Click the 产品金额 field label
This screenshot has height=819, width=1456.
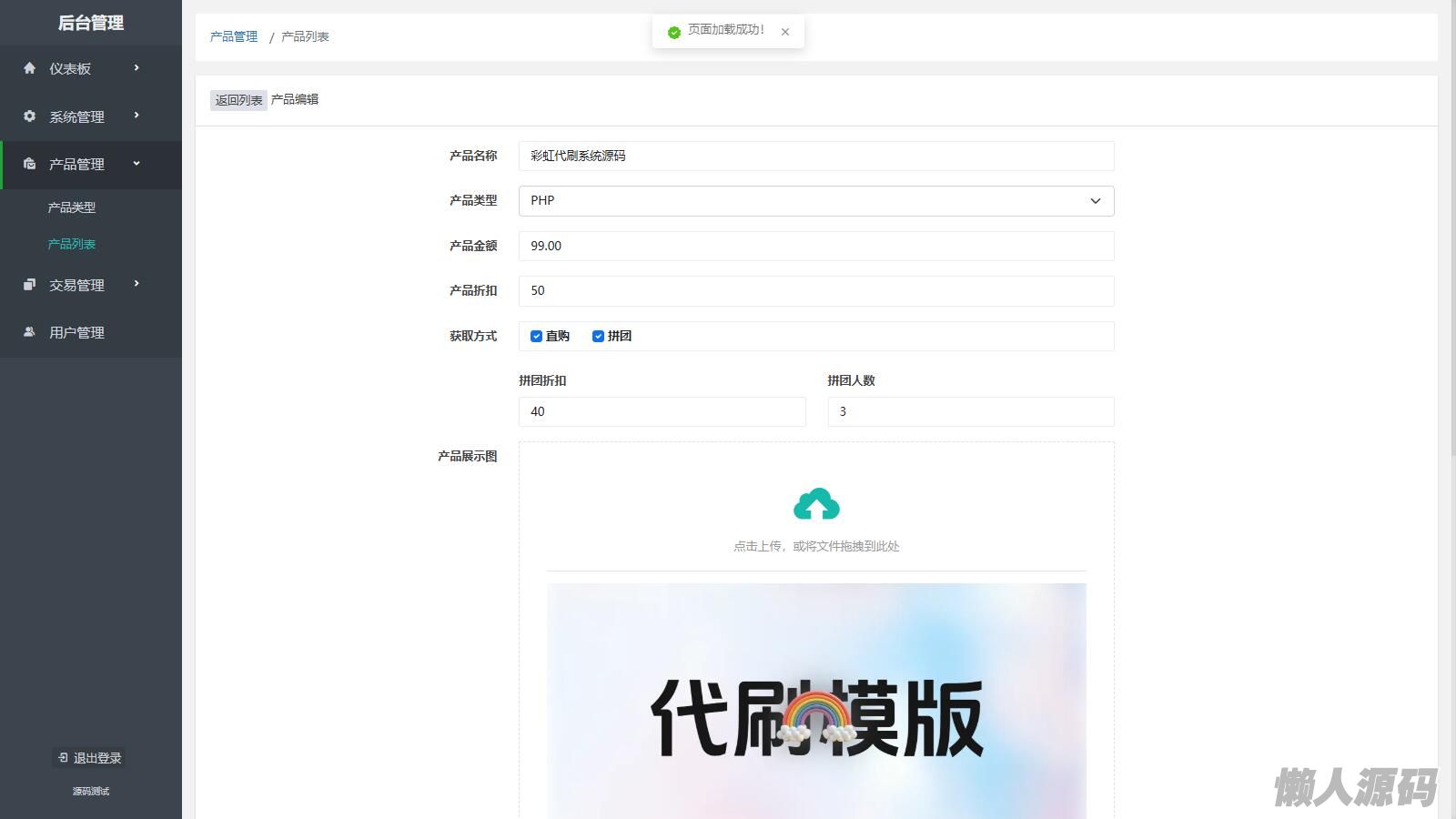(473, 246)
